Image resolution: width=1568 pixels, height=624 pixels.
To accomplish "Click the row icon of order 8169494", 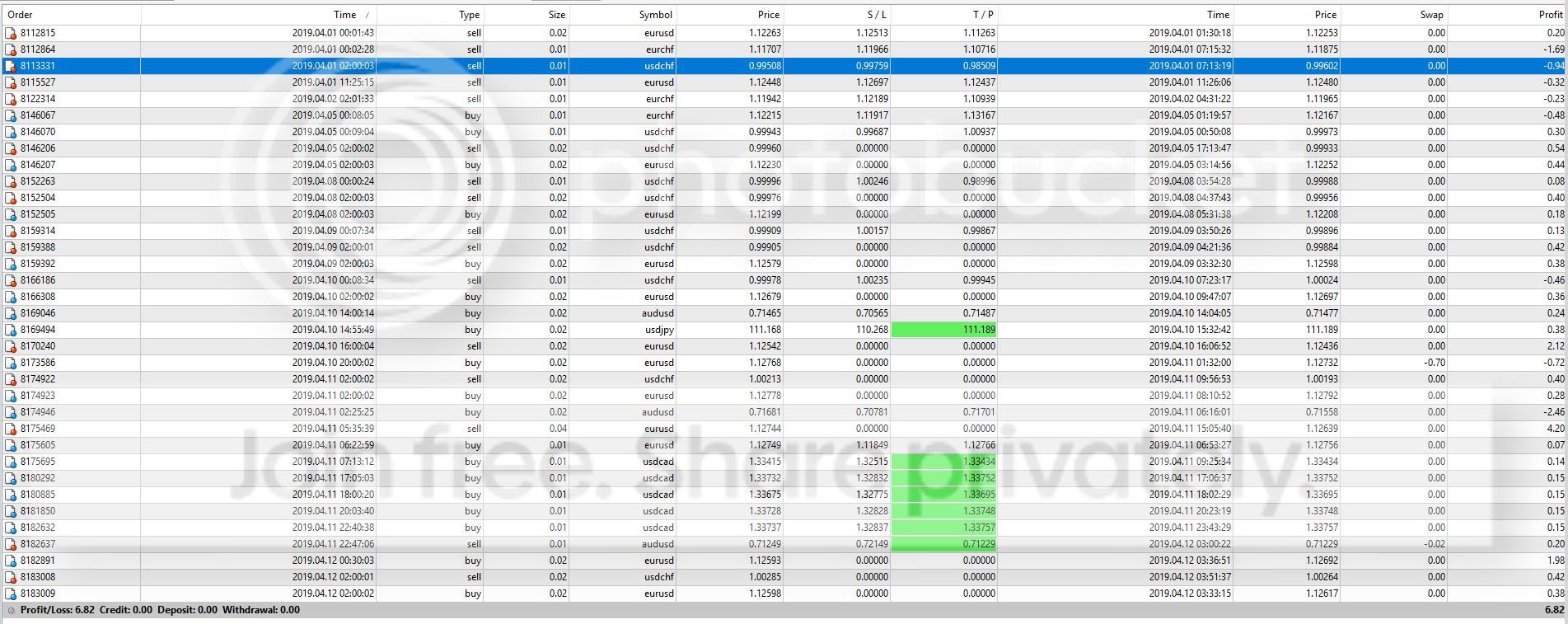I will [x=11, y=330].
